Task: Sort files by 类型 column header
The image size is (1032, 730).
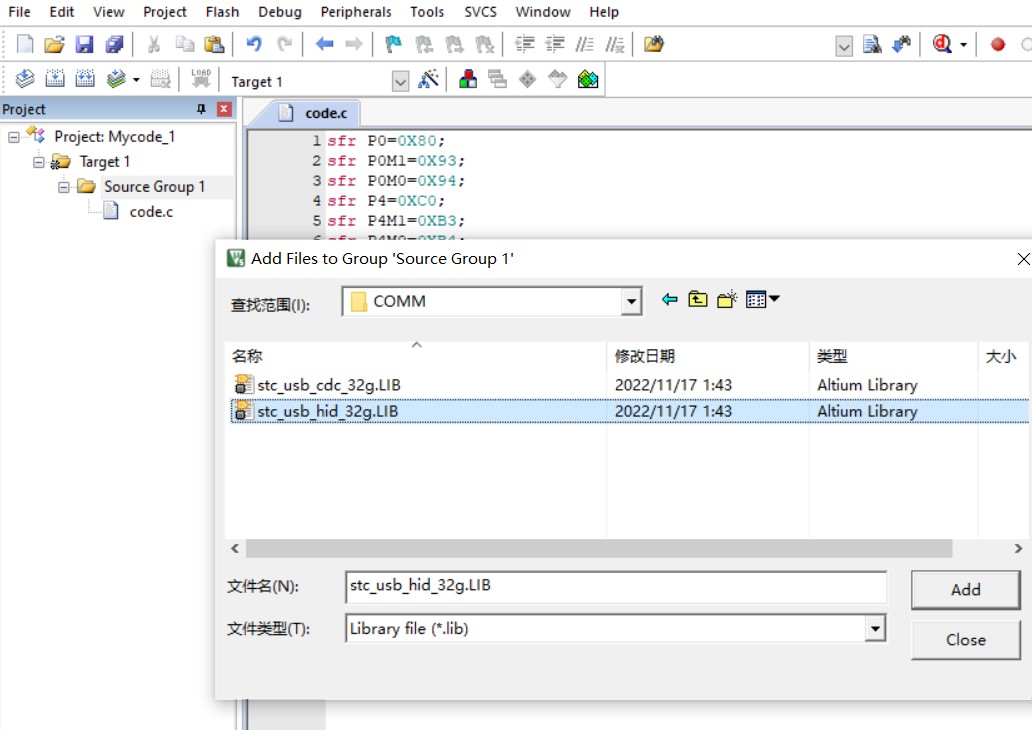Action: click(x=894, y=356)
